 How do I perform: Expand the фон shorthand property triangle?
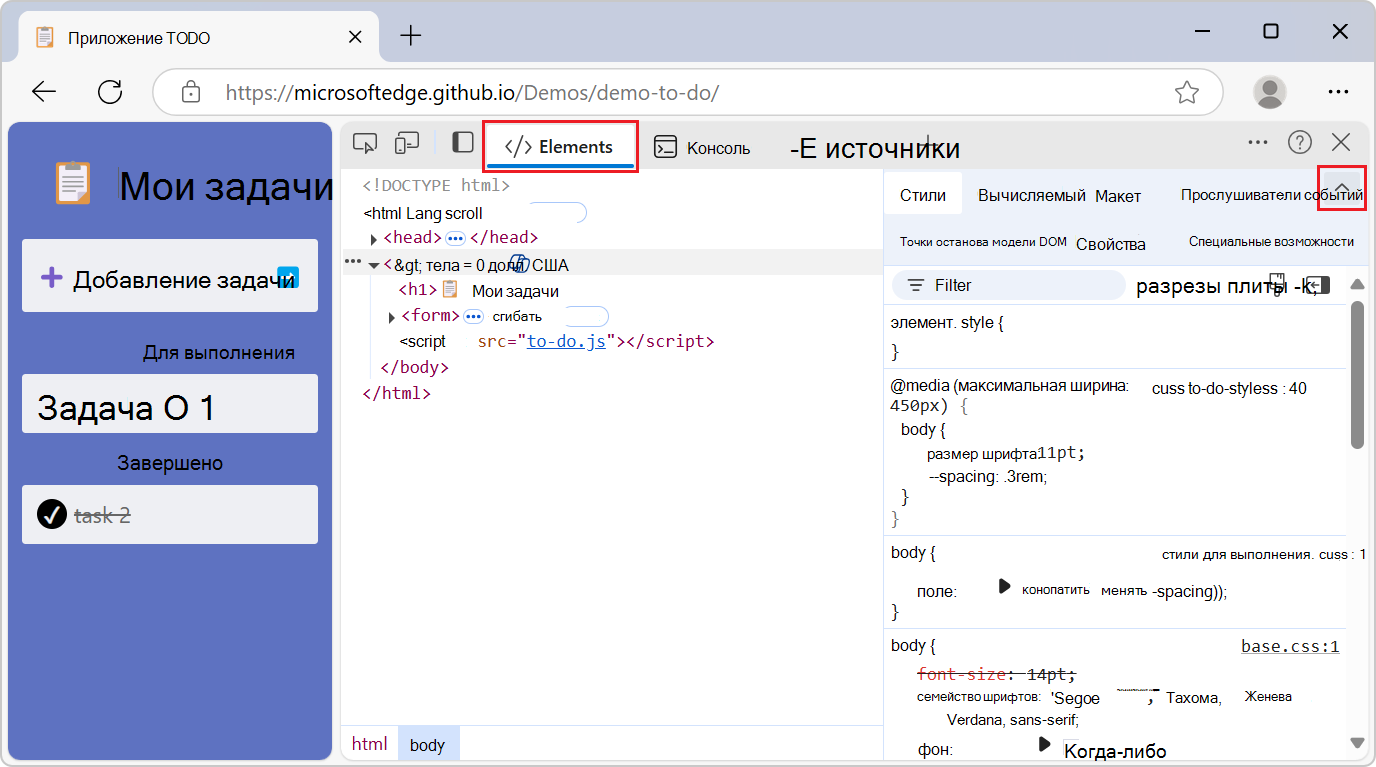pyautogui.click(x=1045, y=744)
